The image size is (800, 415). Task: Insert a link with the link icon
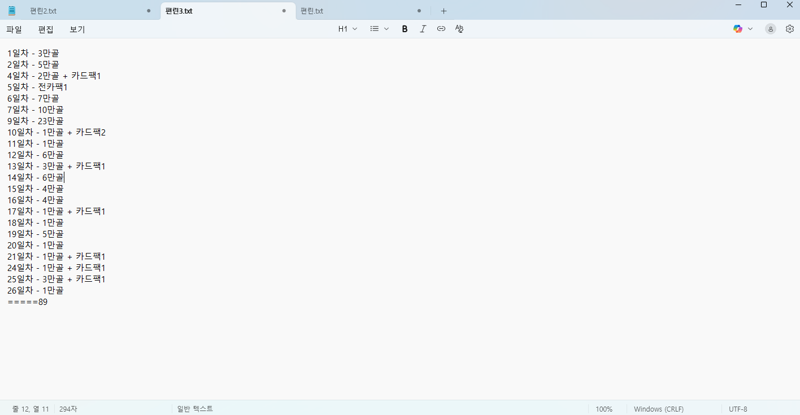[x=441, y=29]
